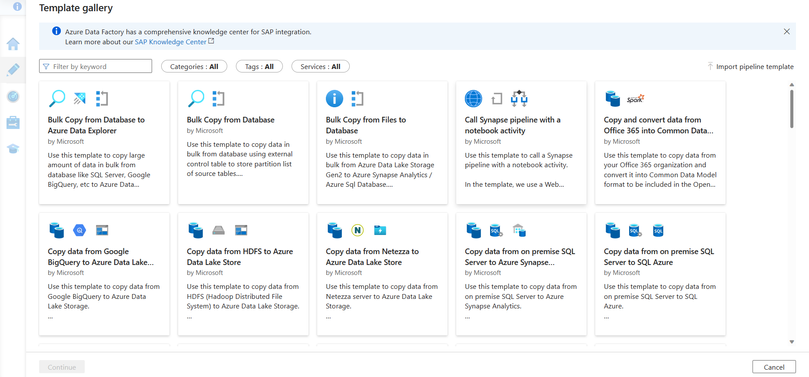Click the Data Lake icon on Google BigQuery card
This screenshot has width=809, height=377.
pos(102,230)
